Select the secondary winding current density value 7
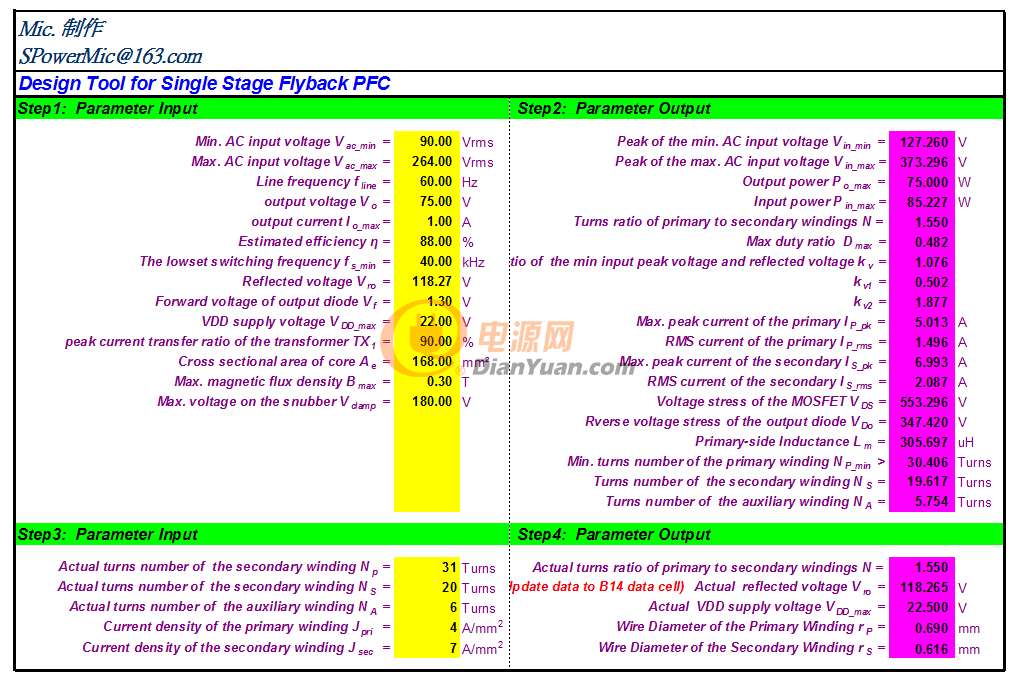The image size is (1016, 683). tap(426, 648)
